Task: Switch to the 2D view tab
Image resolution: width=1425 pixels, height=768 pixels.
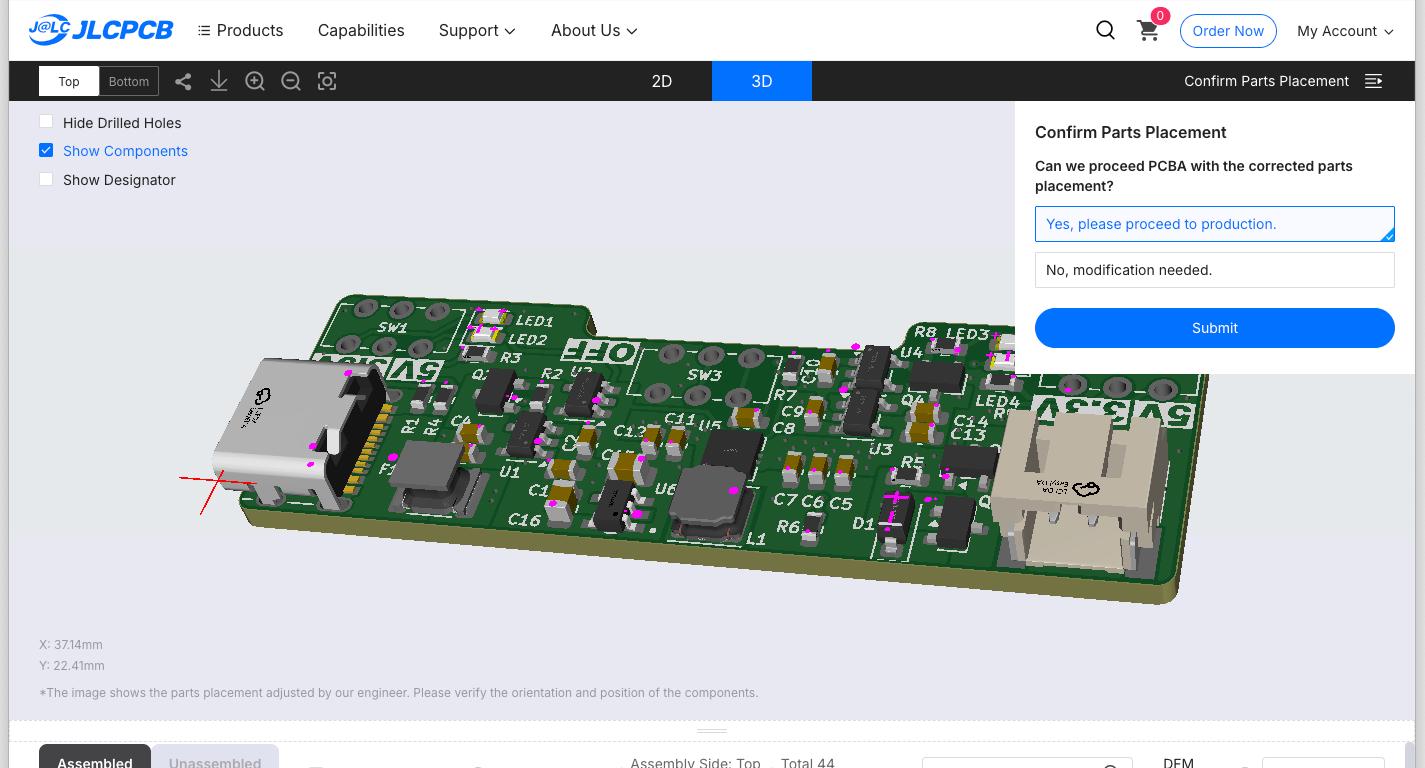Action: 662,81
